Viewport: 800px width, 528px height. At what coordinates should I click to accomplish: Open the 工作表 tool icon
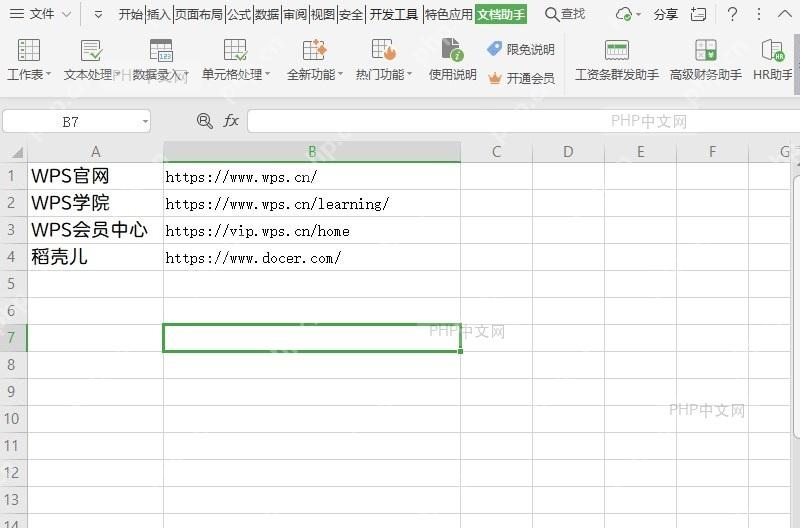click(x=29, y=51)
